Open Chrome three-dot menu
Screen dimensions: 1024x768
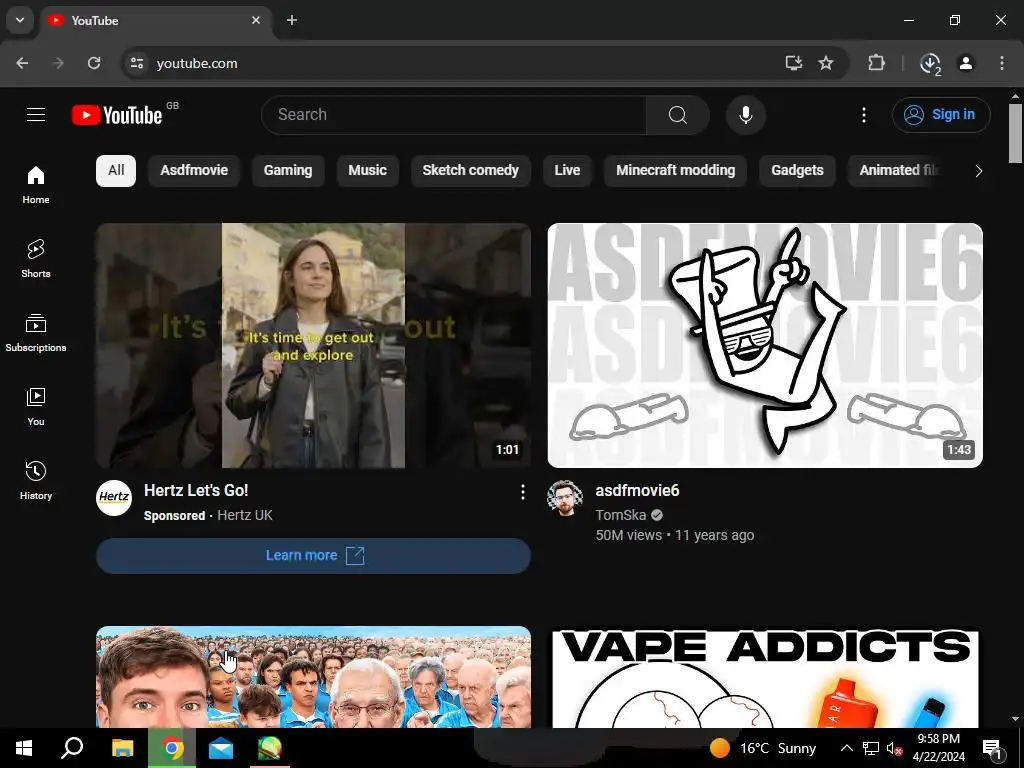tap(1002, 63)
